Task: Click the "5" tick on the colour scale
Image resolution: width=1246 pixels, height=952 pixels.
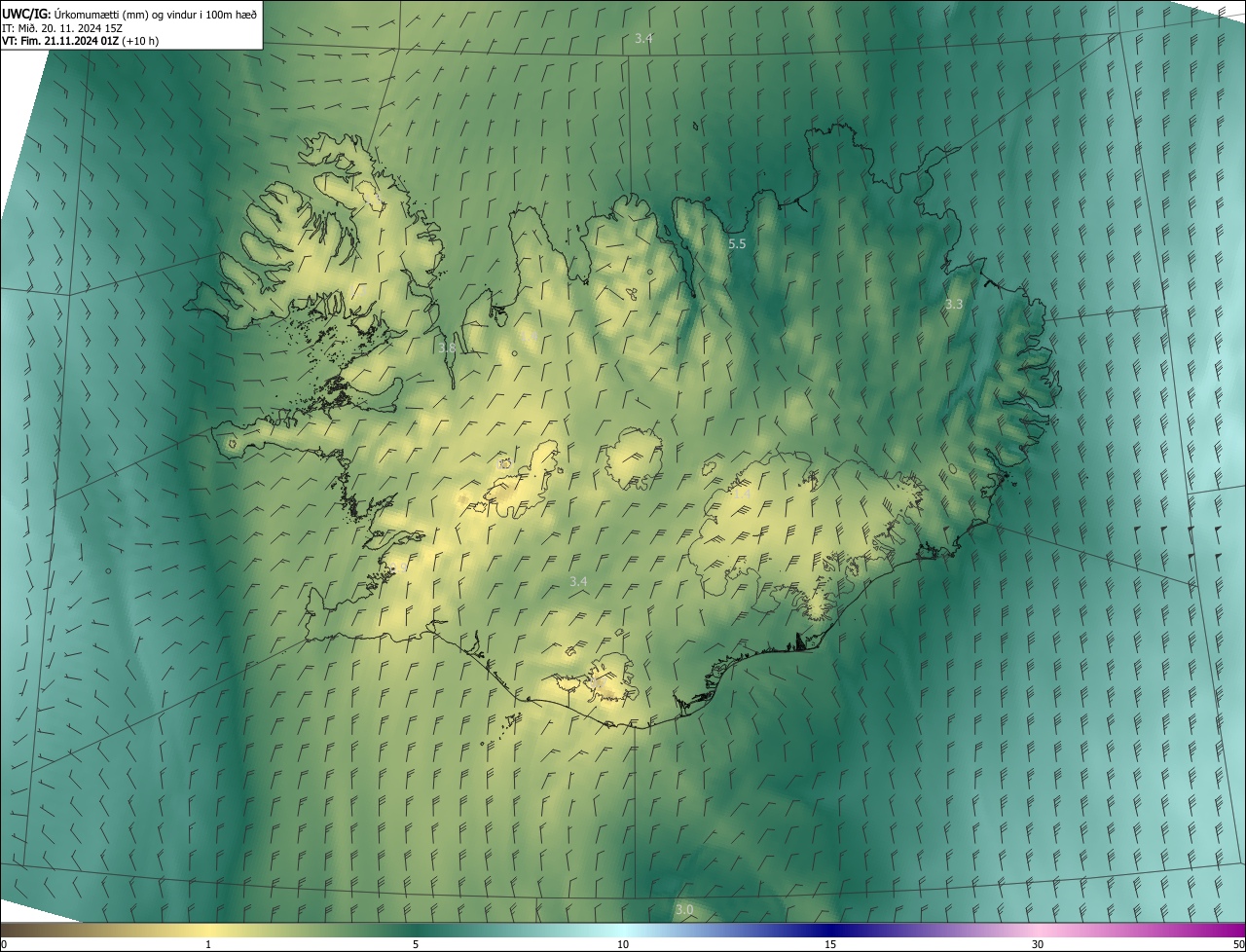Action: 416,944
